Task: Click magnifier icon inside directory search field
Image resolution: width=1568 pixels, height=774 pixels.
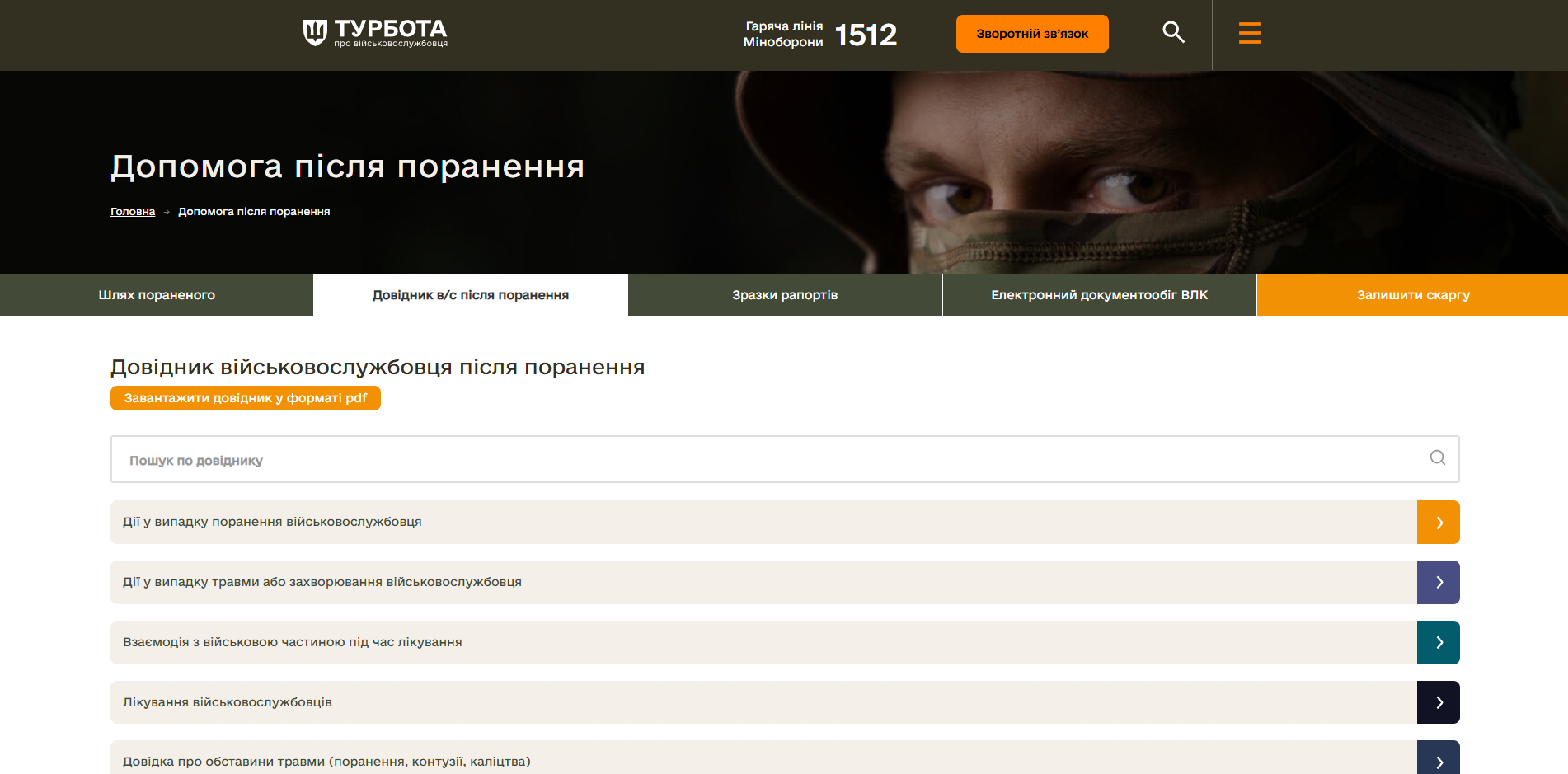Action: tap(1437, 458)
